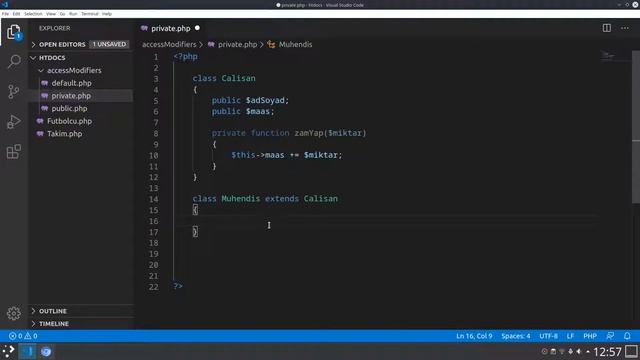Click the code minimap preview
Screen dimensions: 640x360
point(607,56)
